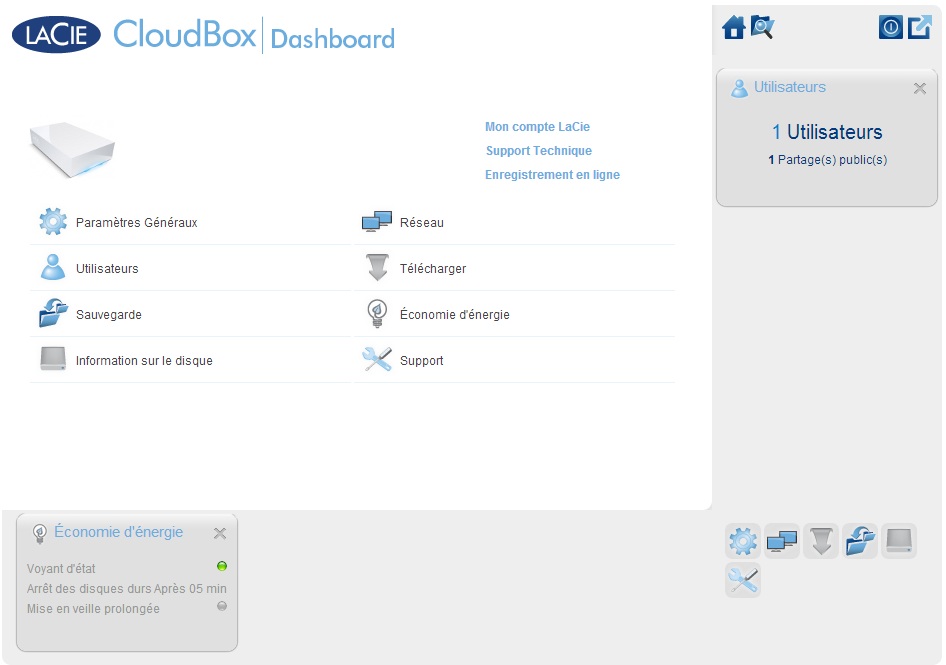Click the wrench icon beside Support
946x665 pixels.
point(377,360)
